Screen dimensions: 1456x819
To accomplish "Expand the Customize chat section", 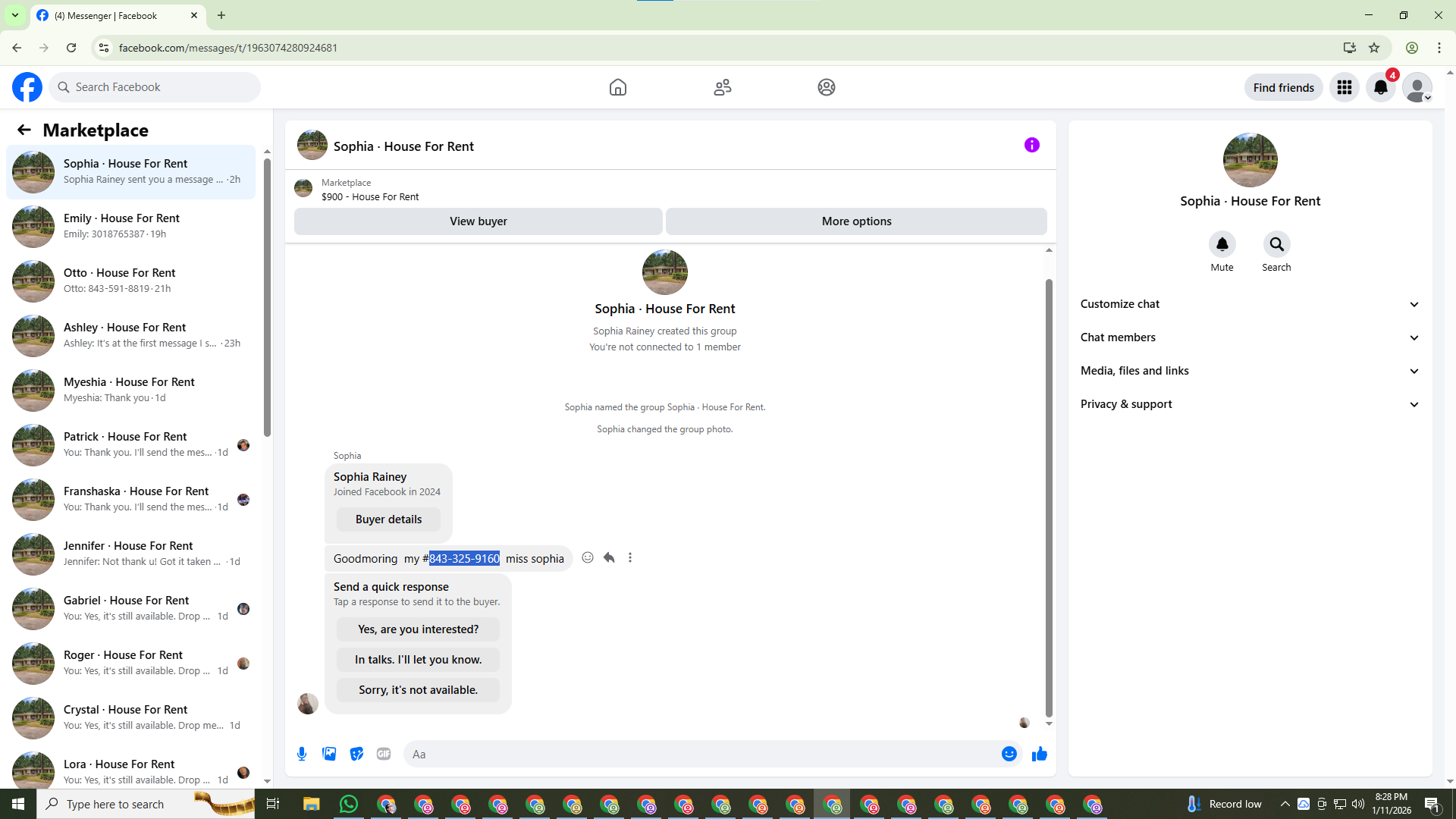I will point(1250,304).
